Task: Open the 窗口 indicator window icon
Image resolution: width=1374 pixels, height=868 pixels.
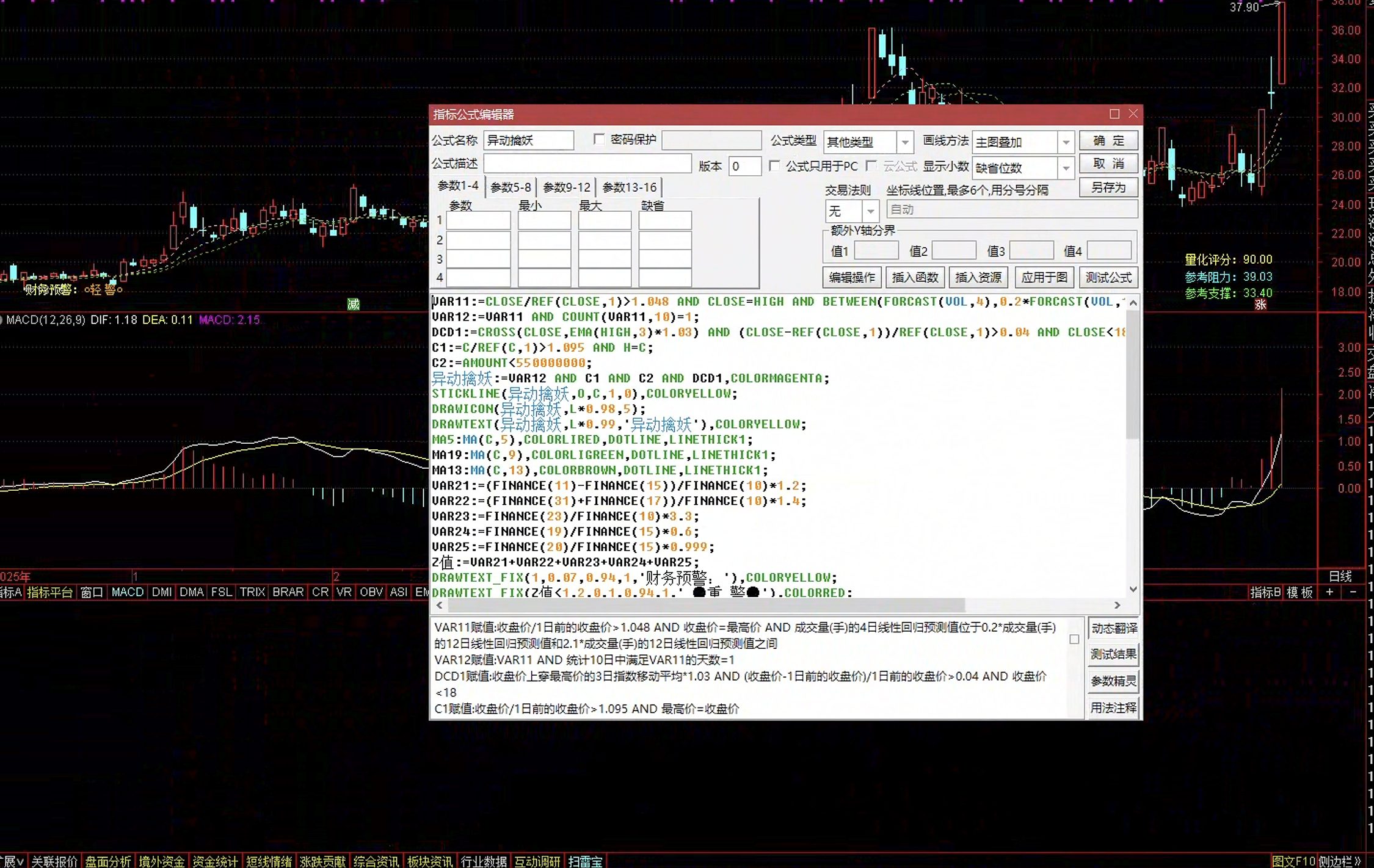Action: click(x=92, y=592)
